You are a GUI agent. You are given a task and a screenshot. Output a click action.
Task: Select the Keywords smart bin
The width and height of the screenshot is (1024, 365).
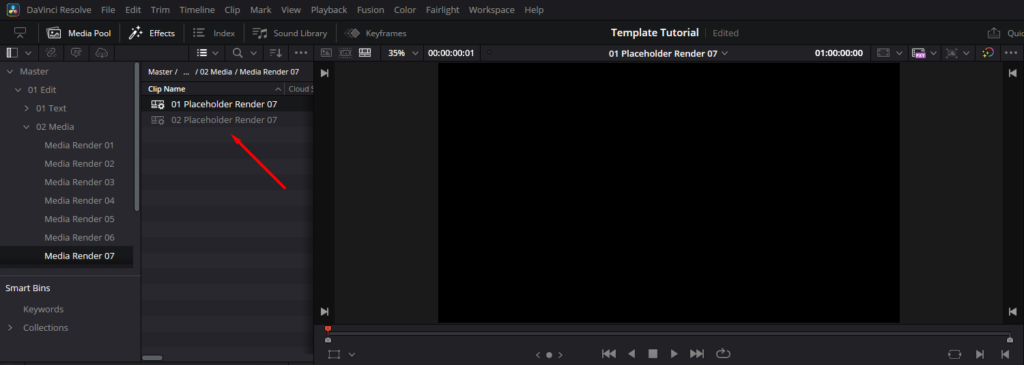[x=43, y=309]
